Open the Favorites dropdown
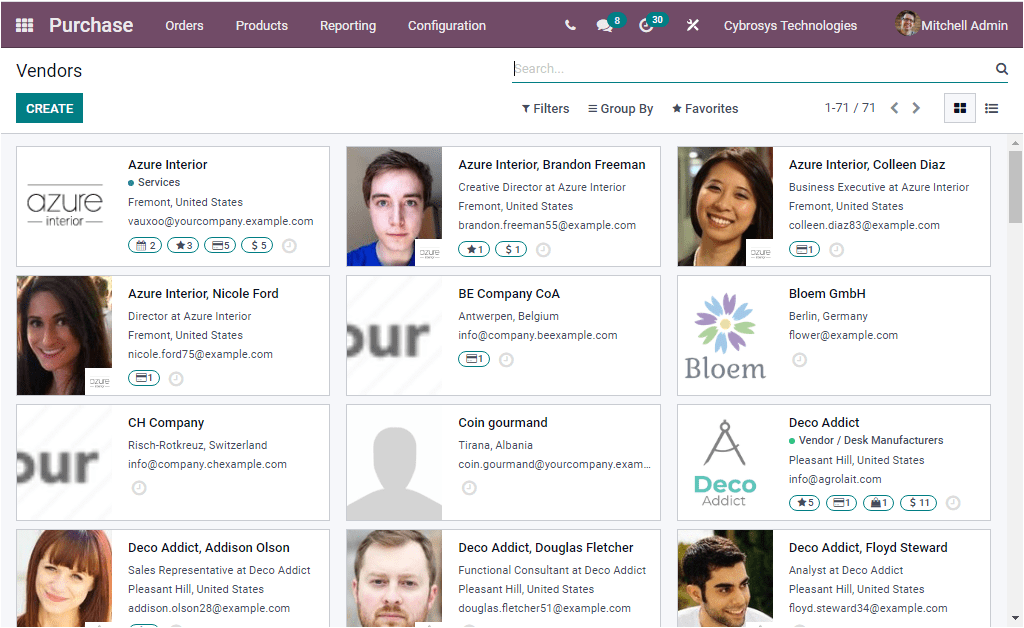 tap(704, 108)
